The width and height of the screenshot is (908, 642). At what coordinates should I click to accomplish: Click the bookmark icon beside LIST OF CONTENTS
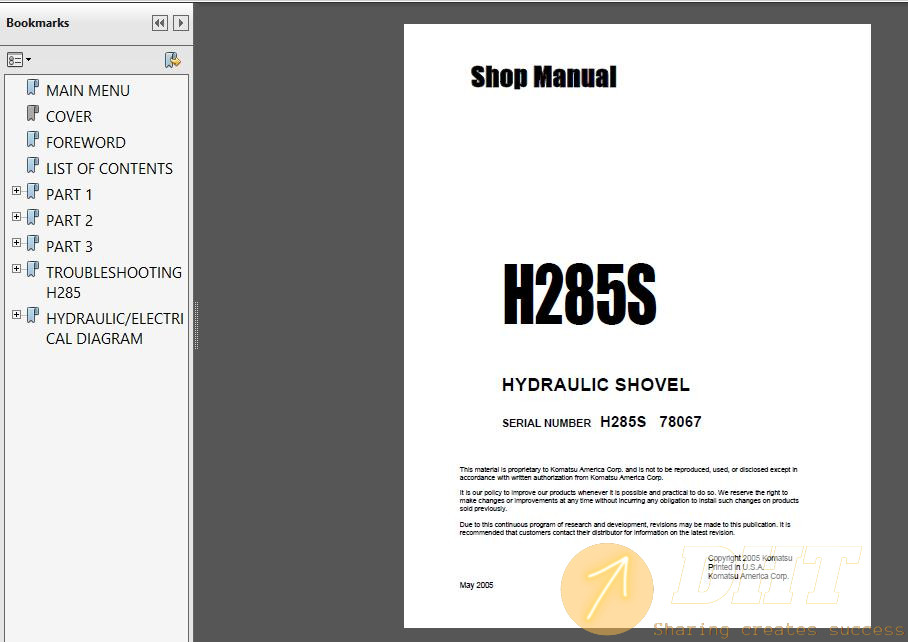coord(33,166)
